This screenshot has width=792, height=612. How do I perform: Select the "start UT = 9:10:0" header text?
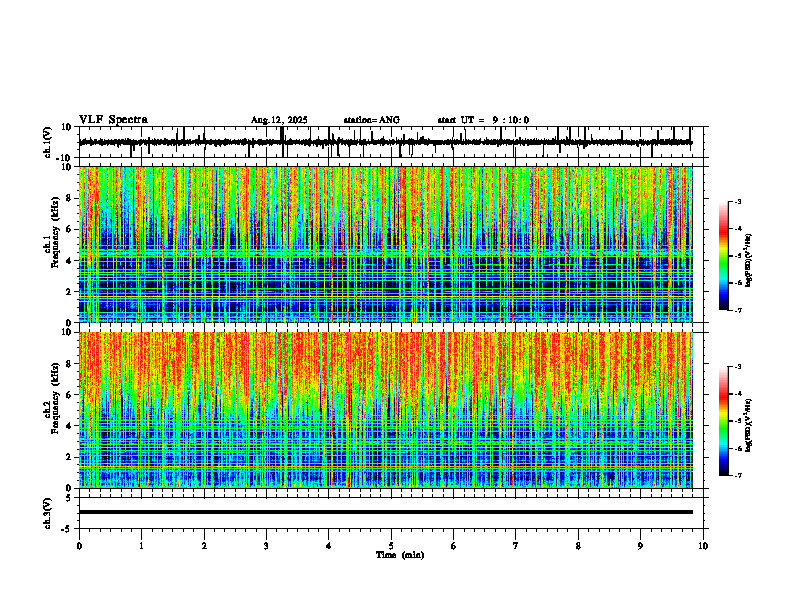pos(483,120)
